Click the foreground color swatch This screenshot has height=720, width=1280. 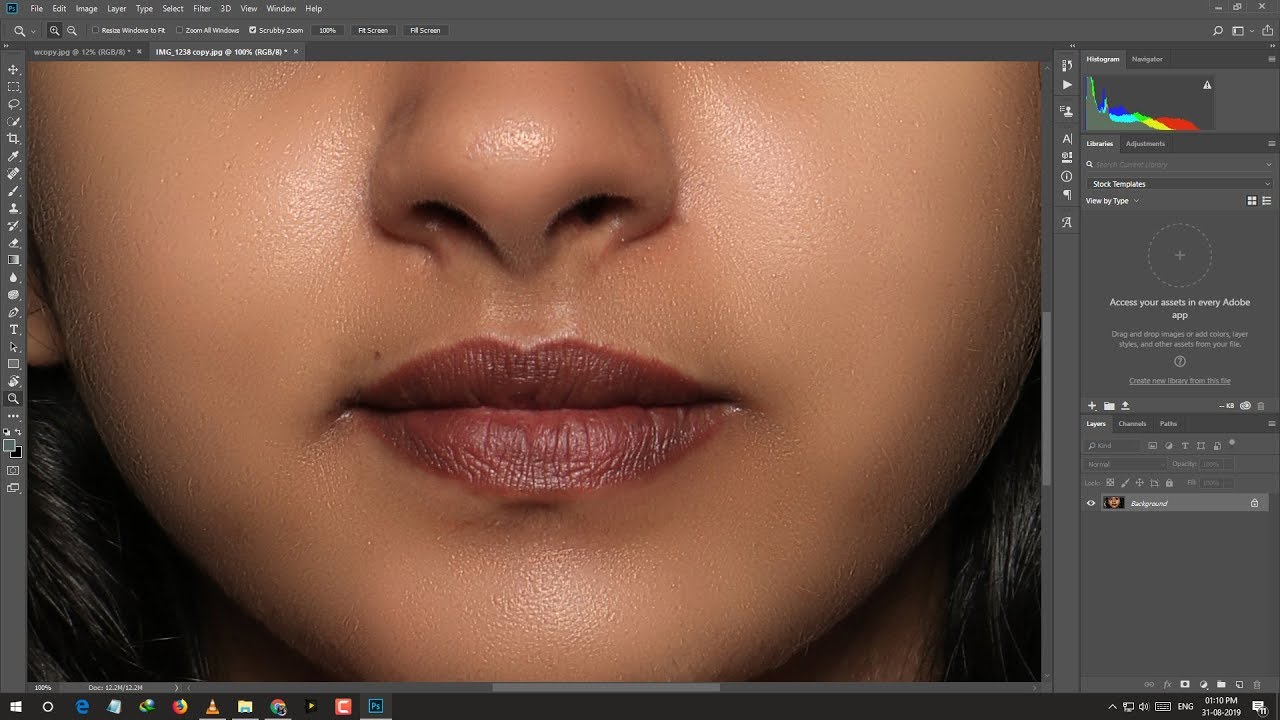(x=10, y=445)
